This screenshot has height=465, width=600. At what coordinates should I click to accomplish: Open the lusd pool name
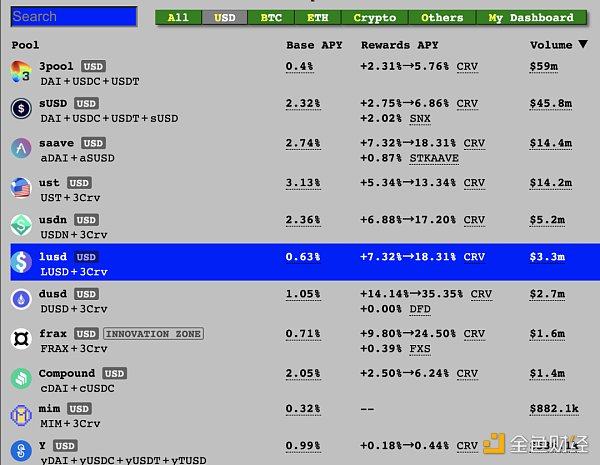click(x=53, y=257)
